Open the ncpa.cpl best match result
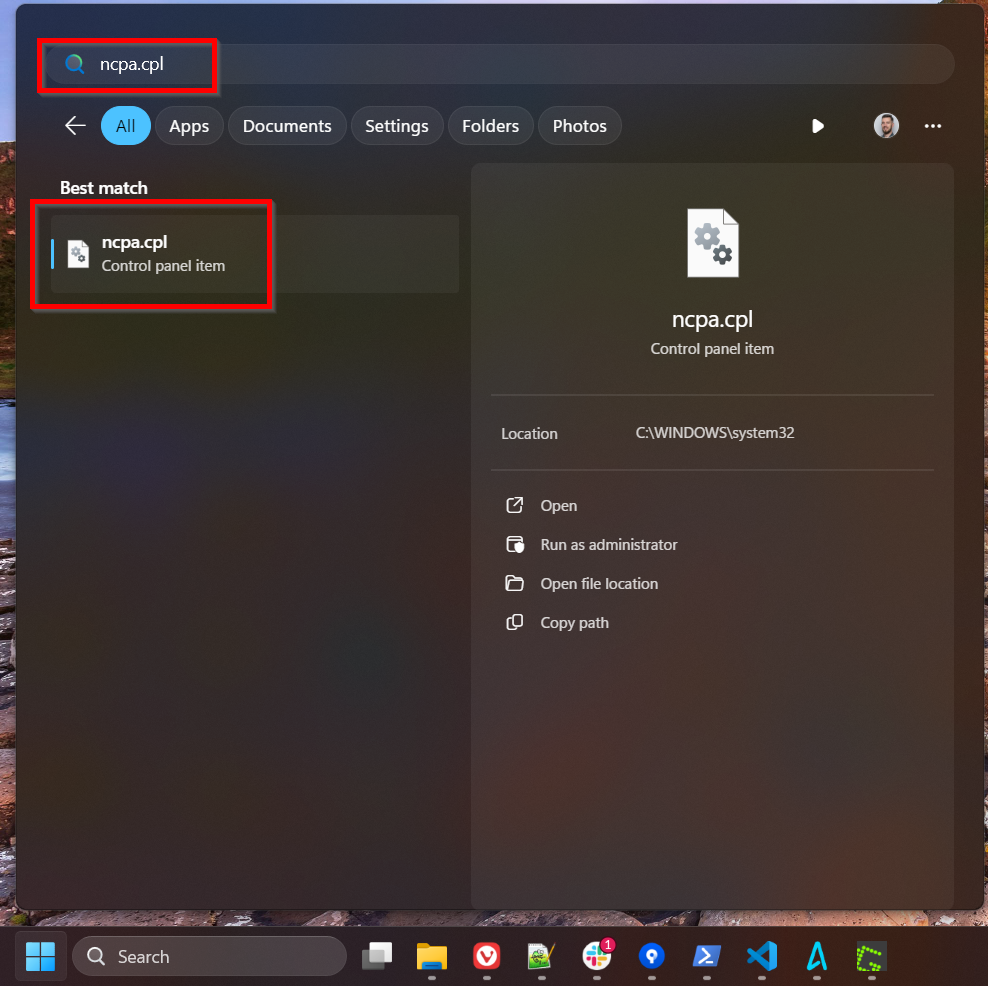 255,253
